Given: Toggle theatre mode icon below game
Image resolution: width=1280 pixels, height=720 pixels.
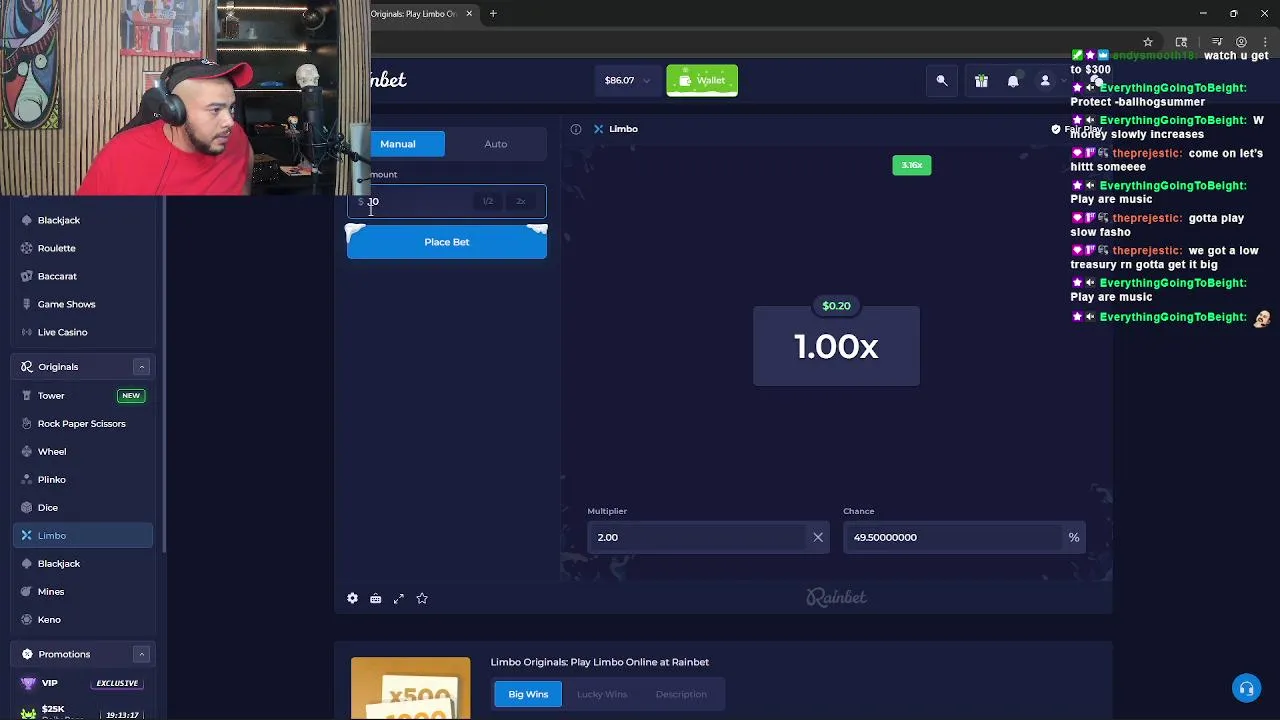Looking at the screenshot, I should coord(375,598).
